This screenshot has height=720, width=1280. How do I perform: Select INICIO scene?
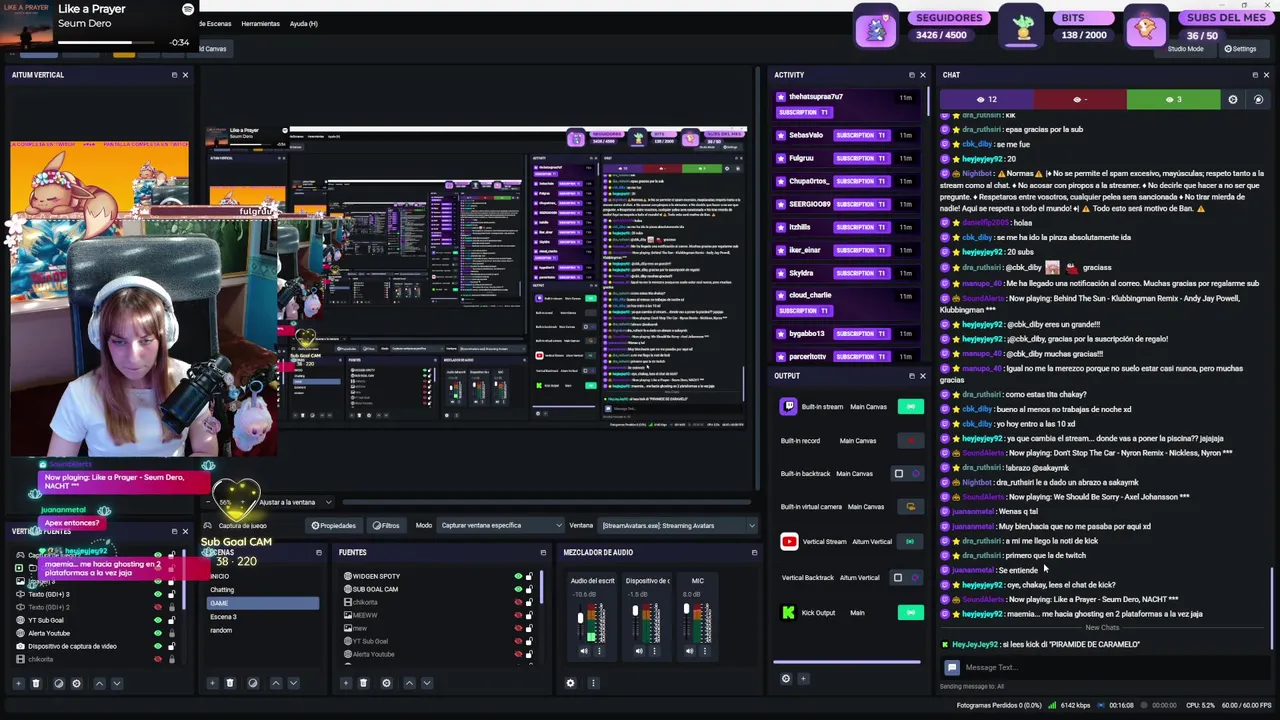click(x=262, y=577)
